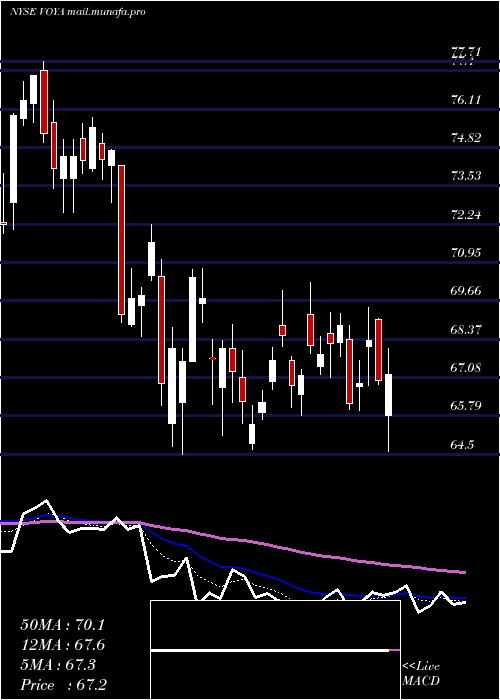Select the 65.79 price axis label

click(x=466, y=406)
